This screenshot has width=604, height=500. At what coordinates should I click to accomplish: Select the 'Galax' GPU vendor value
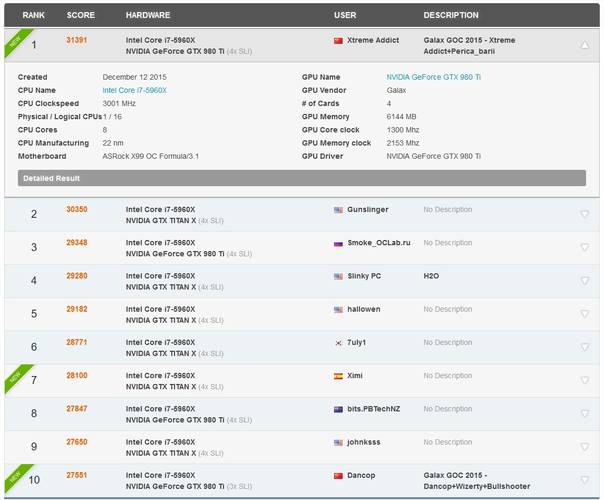pos(396,90)
